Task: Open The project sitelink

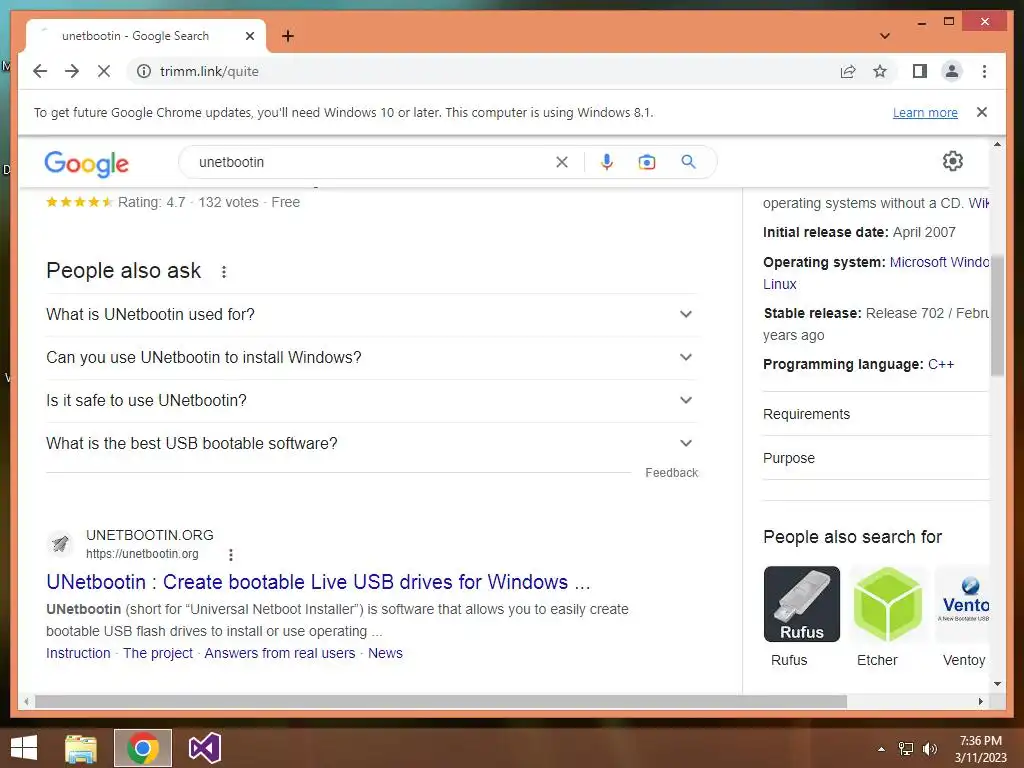Action: click(158, 653)
